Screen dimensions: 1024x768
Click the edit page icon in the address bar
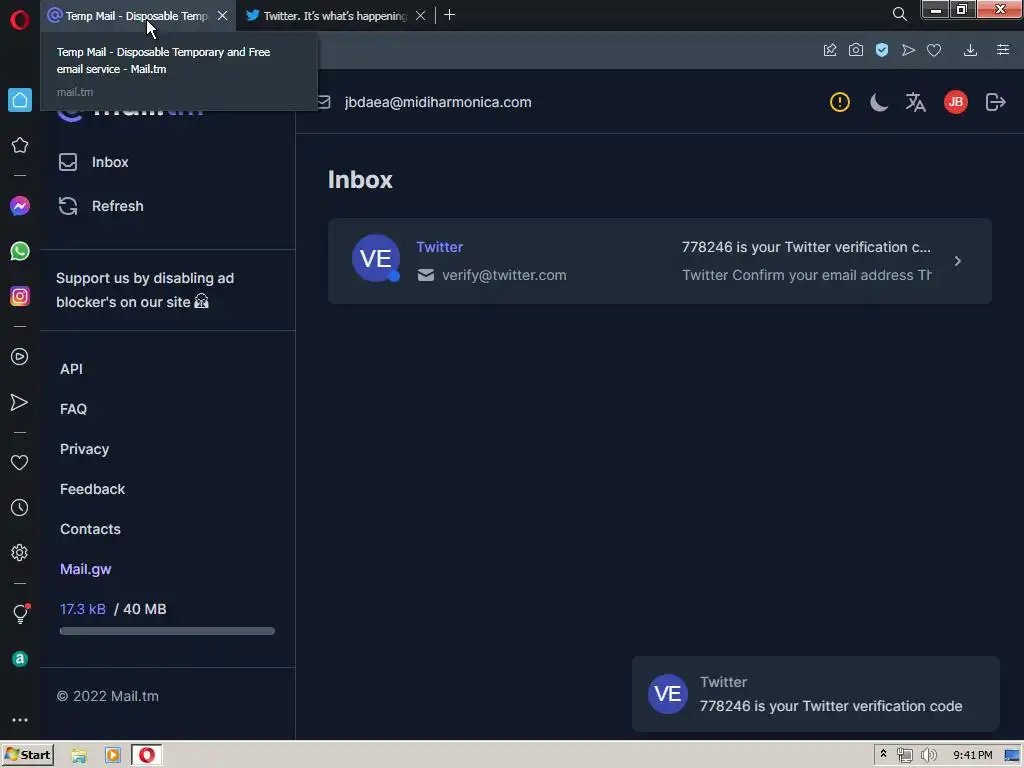click(x=829, y=50)
